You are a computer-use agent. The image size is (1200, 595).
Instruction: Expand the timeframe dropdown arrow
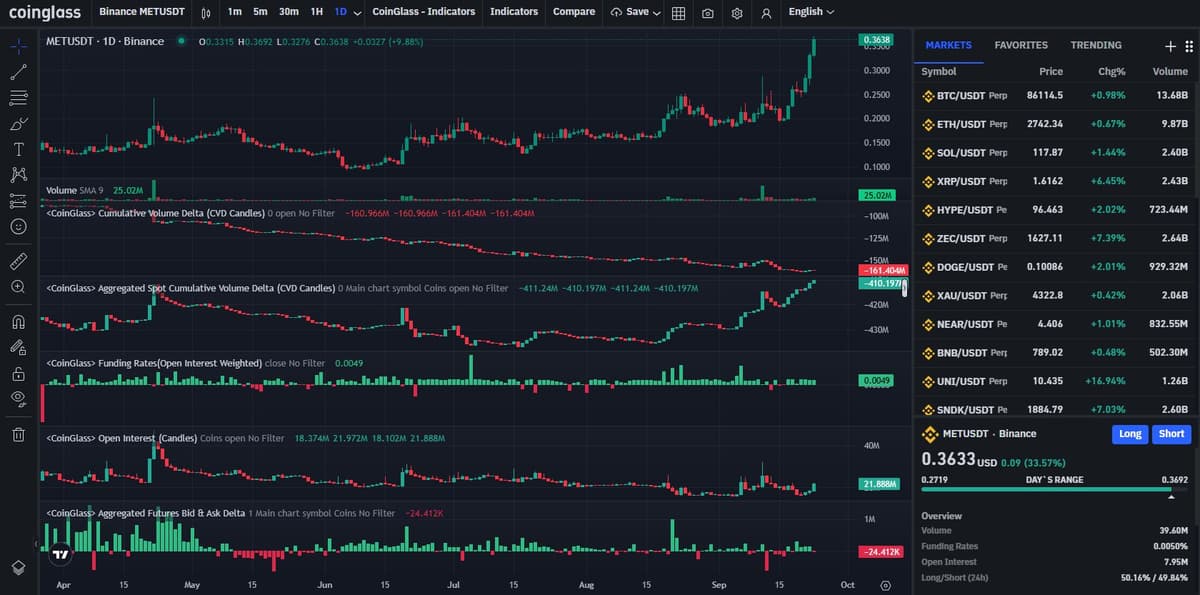(x=358, y=13)
